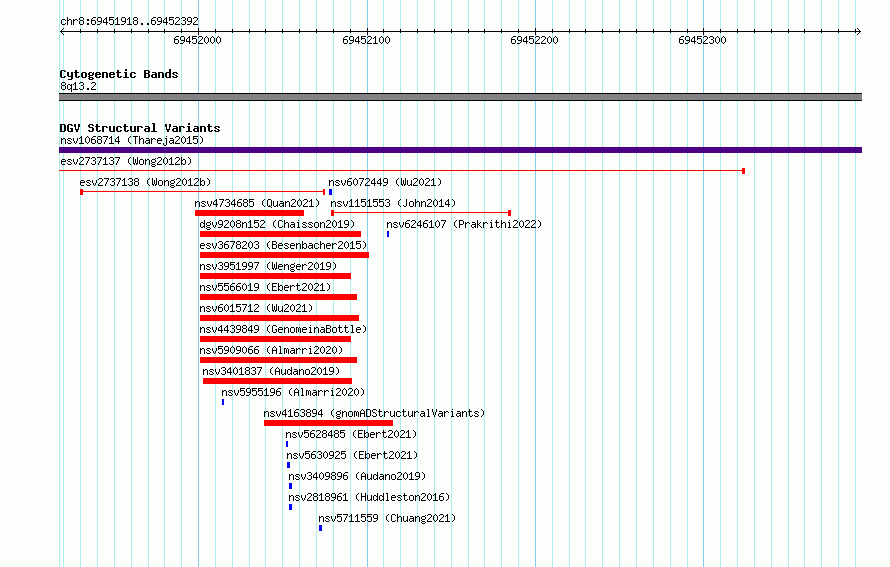Viewport: 890px width, 567px height.
Task: Click the nsv5628485 blue marker
Action: click(287, 444)
